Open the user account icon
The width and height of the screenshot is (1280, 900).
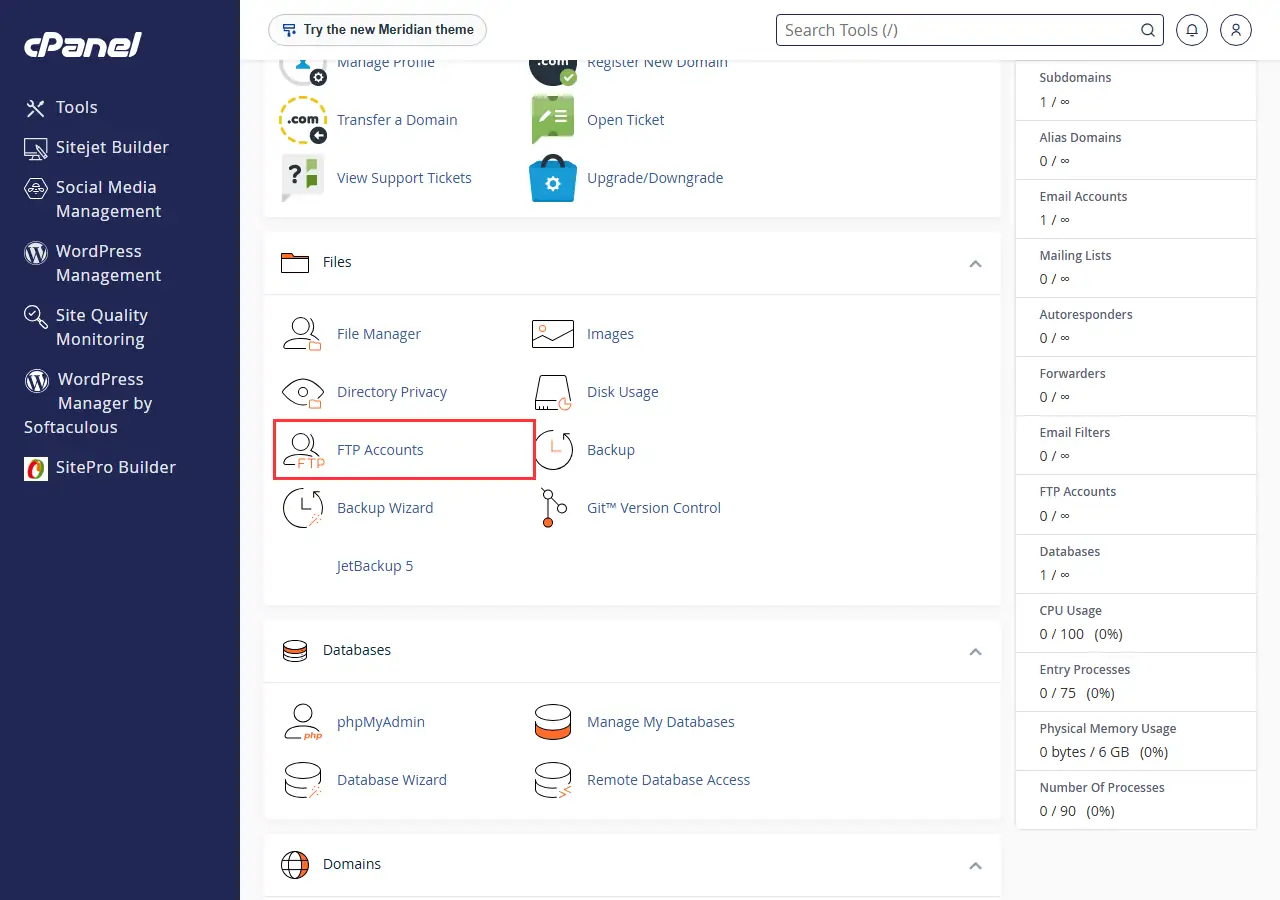[1236, 30]
